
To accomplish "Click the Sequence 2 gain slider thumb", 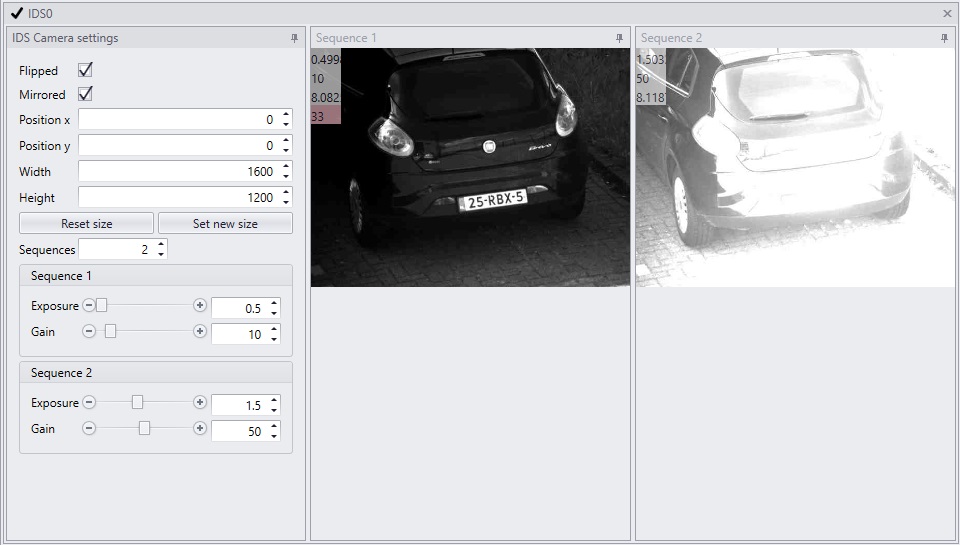I will [x=144, y=428].
